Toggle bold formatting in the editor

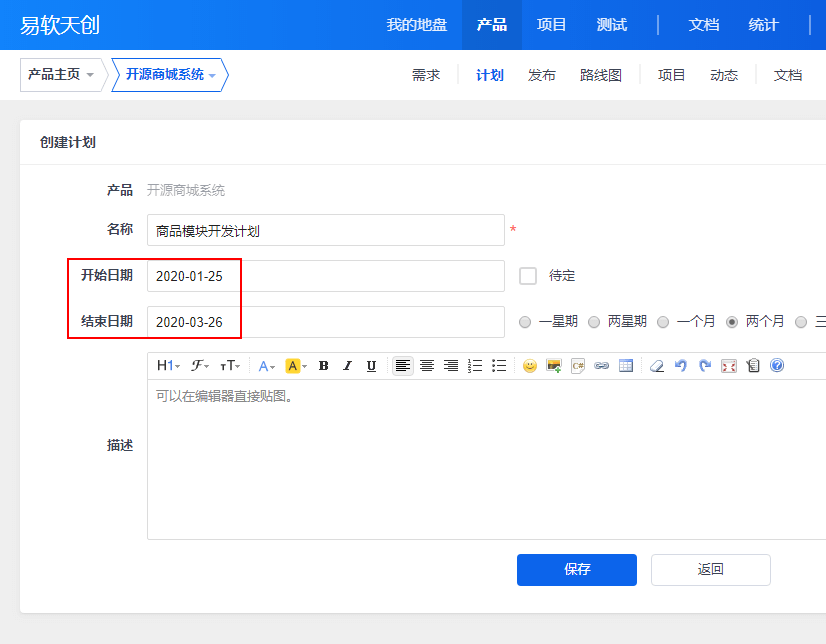(323, 366)
